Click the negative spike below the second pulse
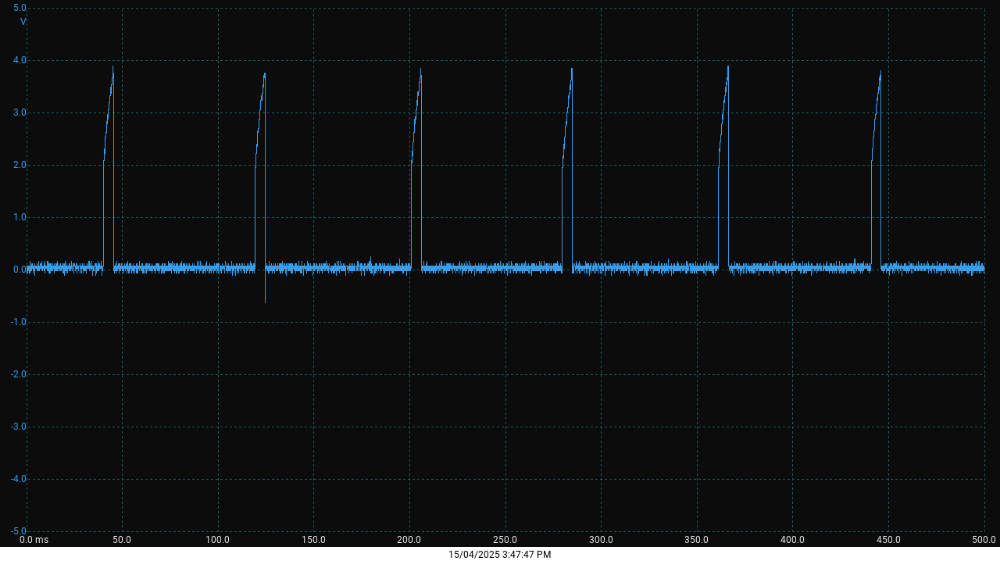1000x562 pixels. pos(265,300)
